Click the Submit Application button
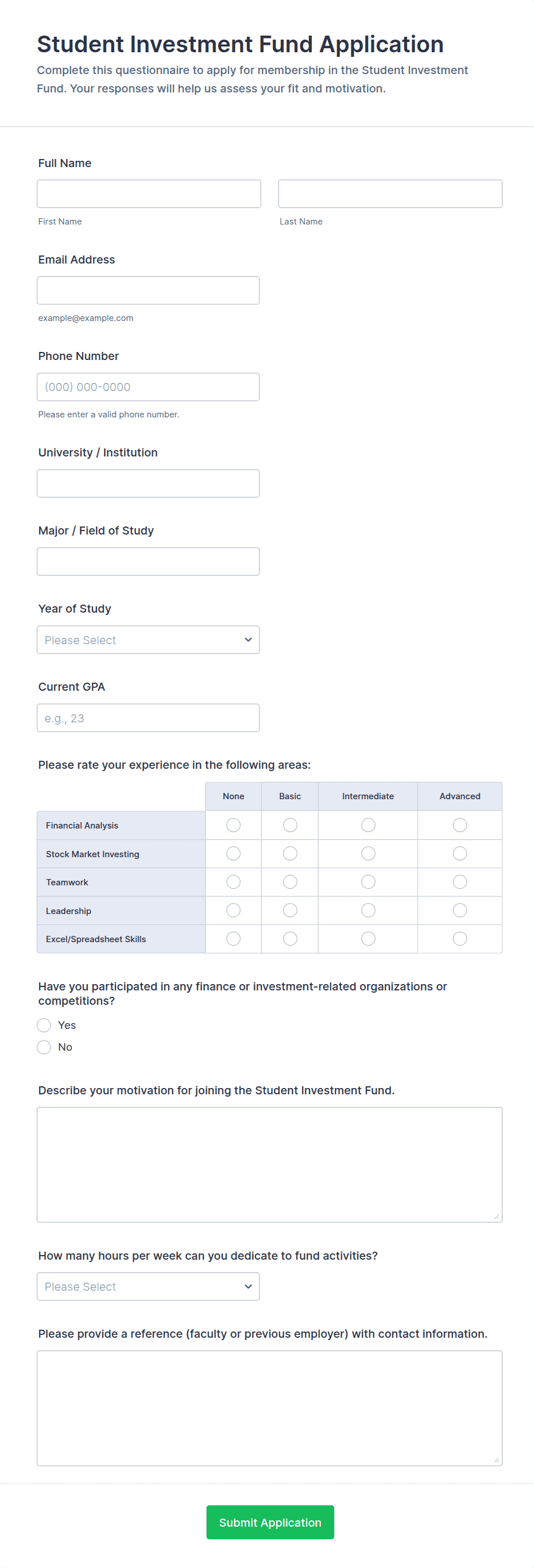This screenshot has width=534, height=1568. [270, 1521]
